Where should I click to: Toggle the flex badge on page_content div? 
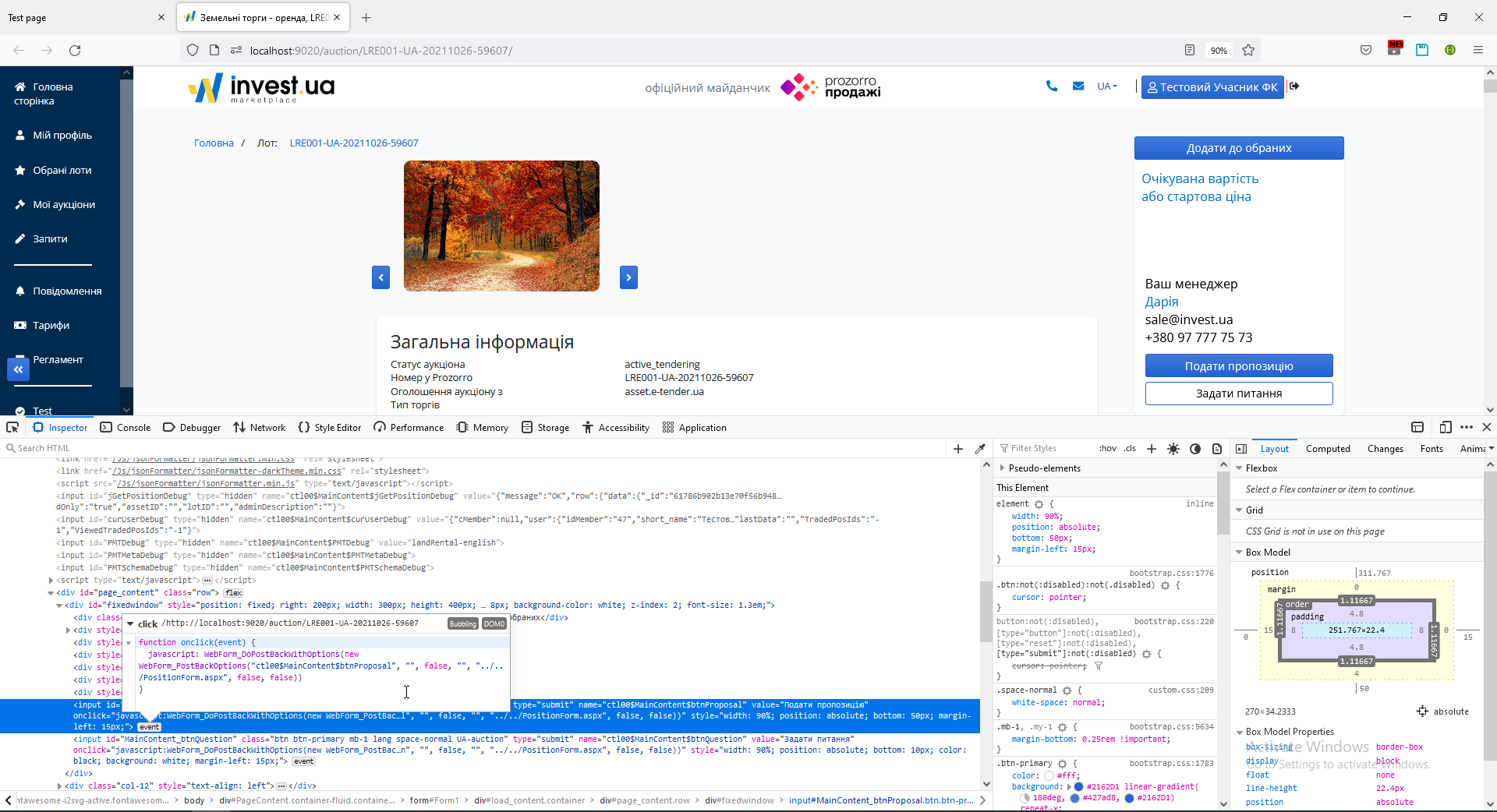(233, 592)
